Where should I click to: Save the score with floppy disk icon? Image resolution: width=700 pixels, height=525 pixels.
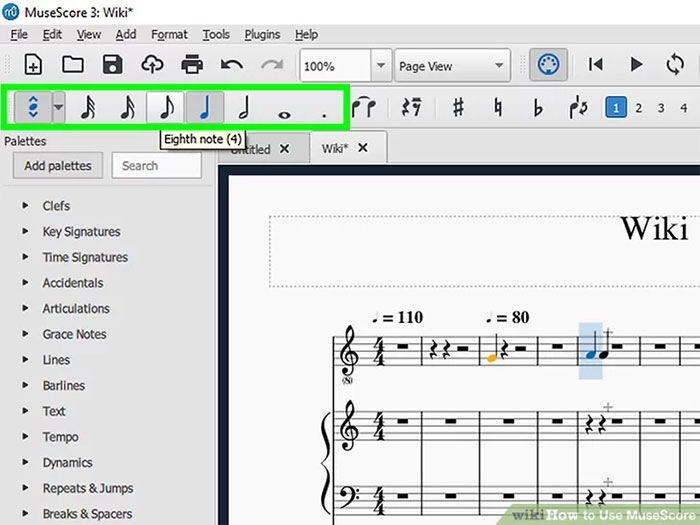[112, 65]
